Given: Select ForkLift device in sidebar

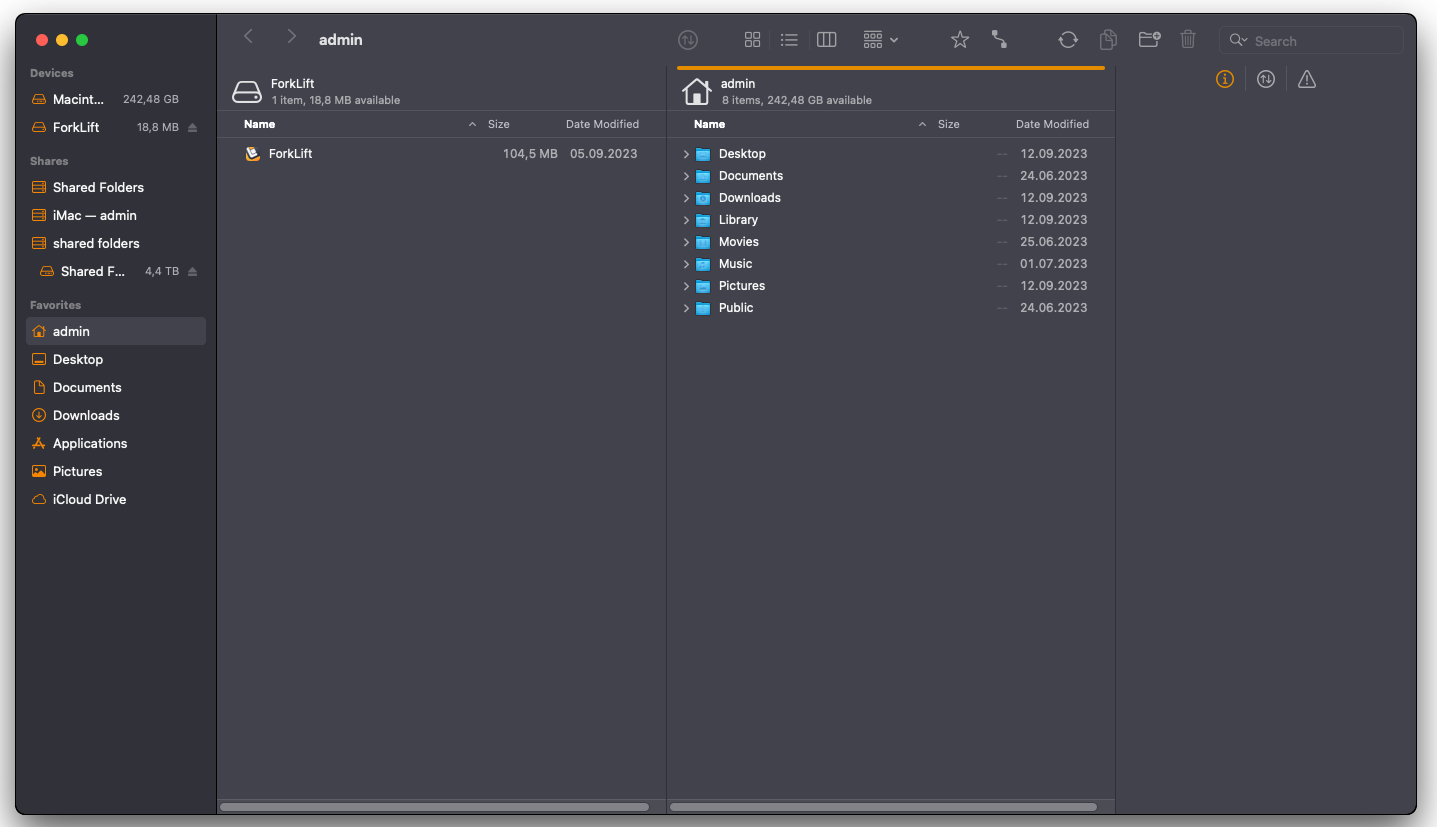Looking at the screenshot, I should click(x=116, y=127).
